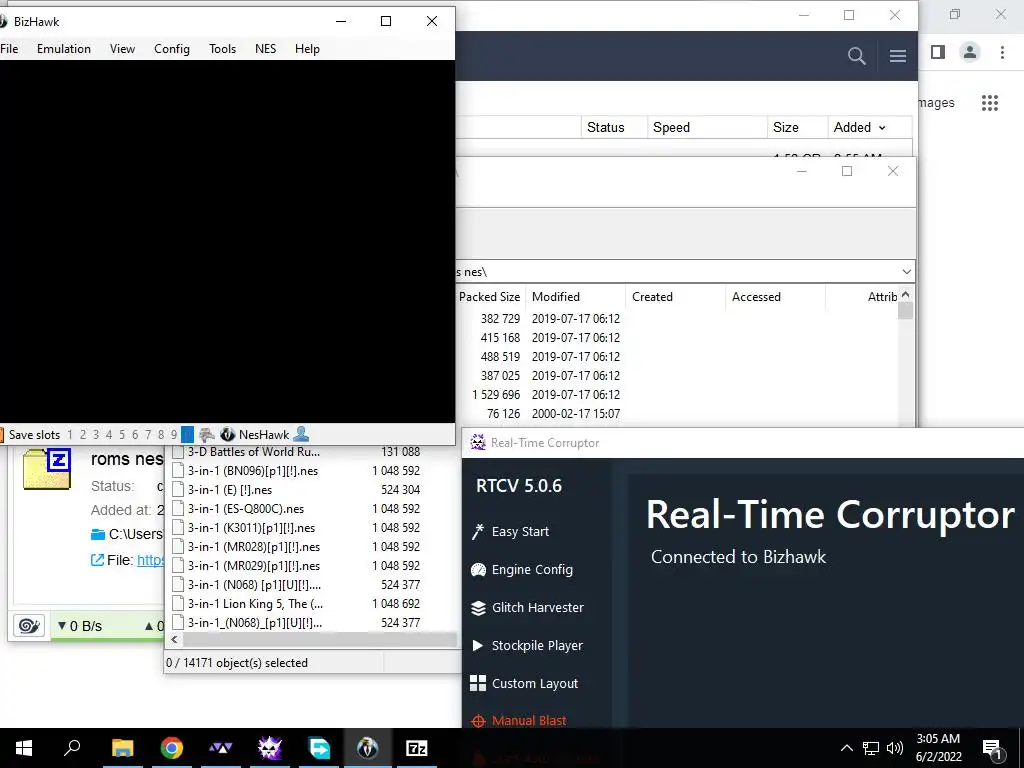The image size is (1024, 768).
Task: Open the C:\Users folder location link
Action: [127, 534]
